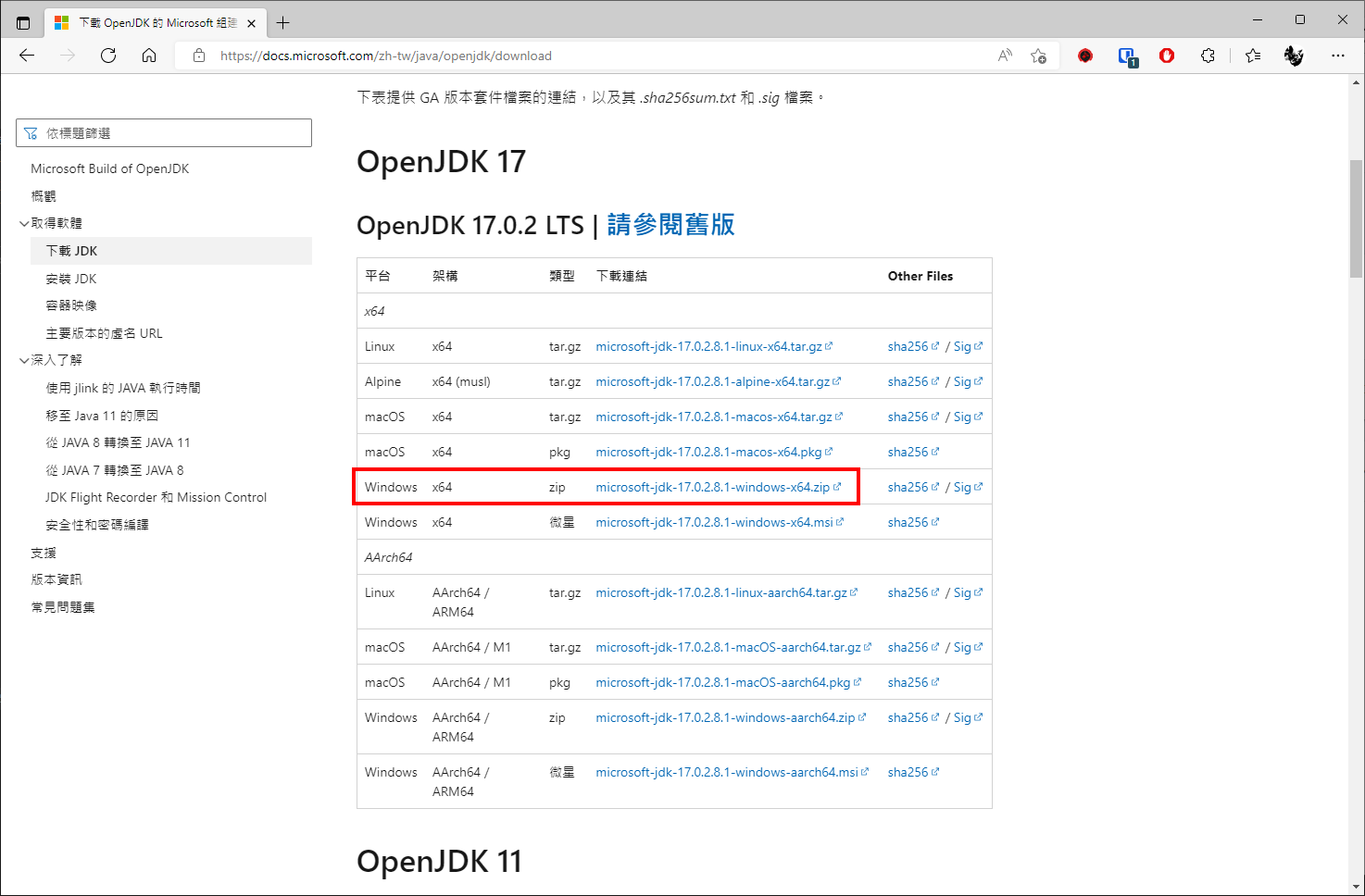Open Sig link for linux-x64.tar.gz row
The width and height of the screenshot is (1365, 896).
[968, 346]
